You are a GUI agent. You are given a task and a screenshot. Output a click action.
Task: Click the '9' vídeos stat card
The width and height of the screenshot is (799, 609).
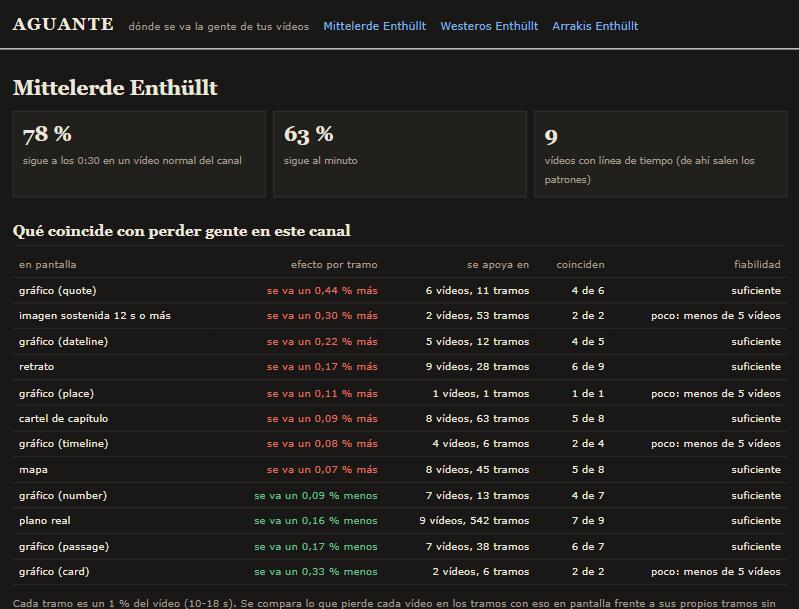click(661, 154)
